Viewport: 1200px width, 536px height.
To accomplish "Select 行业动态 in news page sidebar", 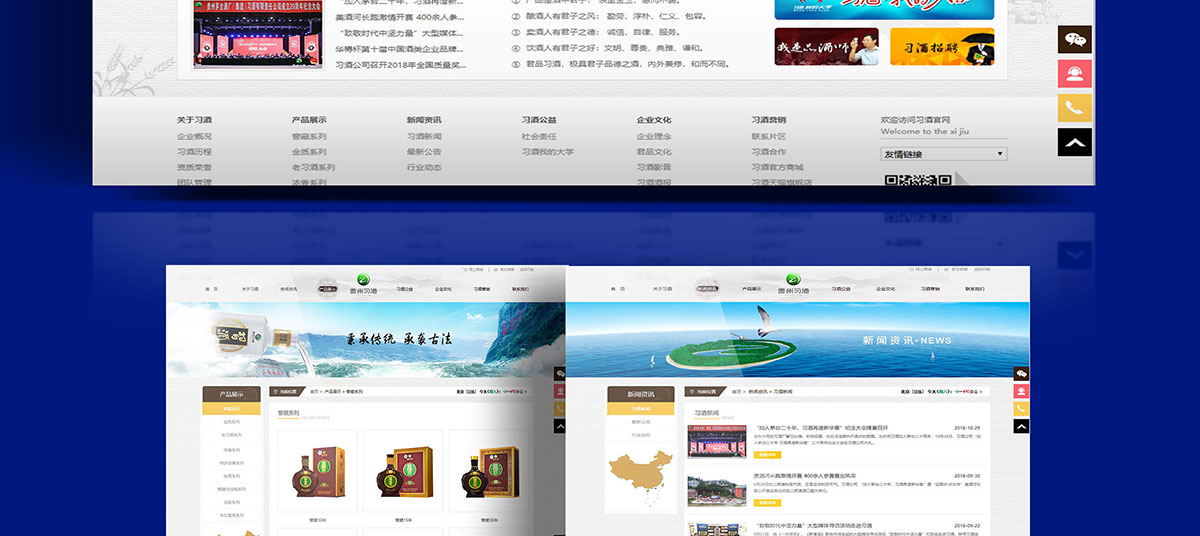I will pyautogui.click(x=641, y=435).
